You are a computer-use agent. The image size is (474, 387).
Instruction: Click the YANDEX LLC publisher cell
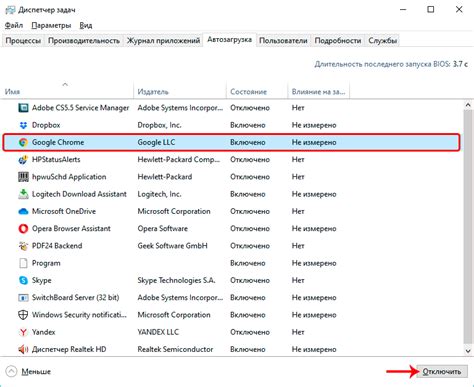coord(158,332)
